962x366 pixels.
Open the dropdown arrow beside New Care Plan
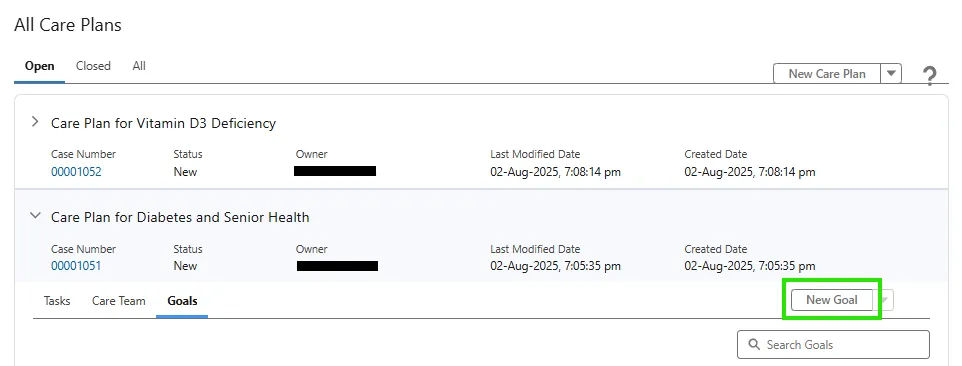click(891, 74)
